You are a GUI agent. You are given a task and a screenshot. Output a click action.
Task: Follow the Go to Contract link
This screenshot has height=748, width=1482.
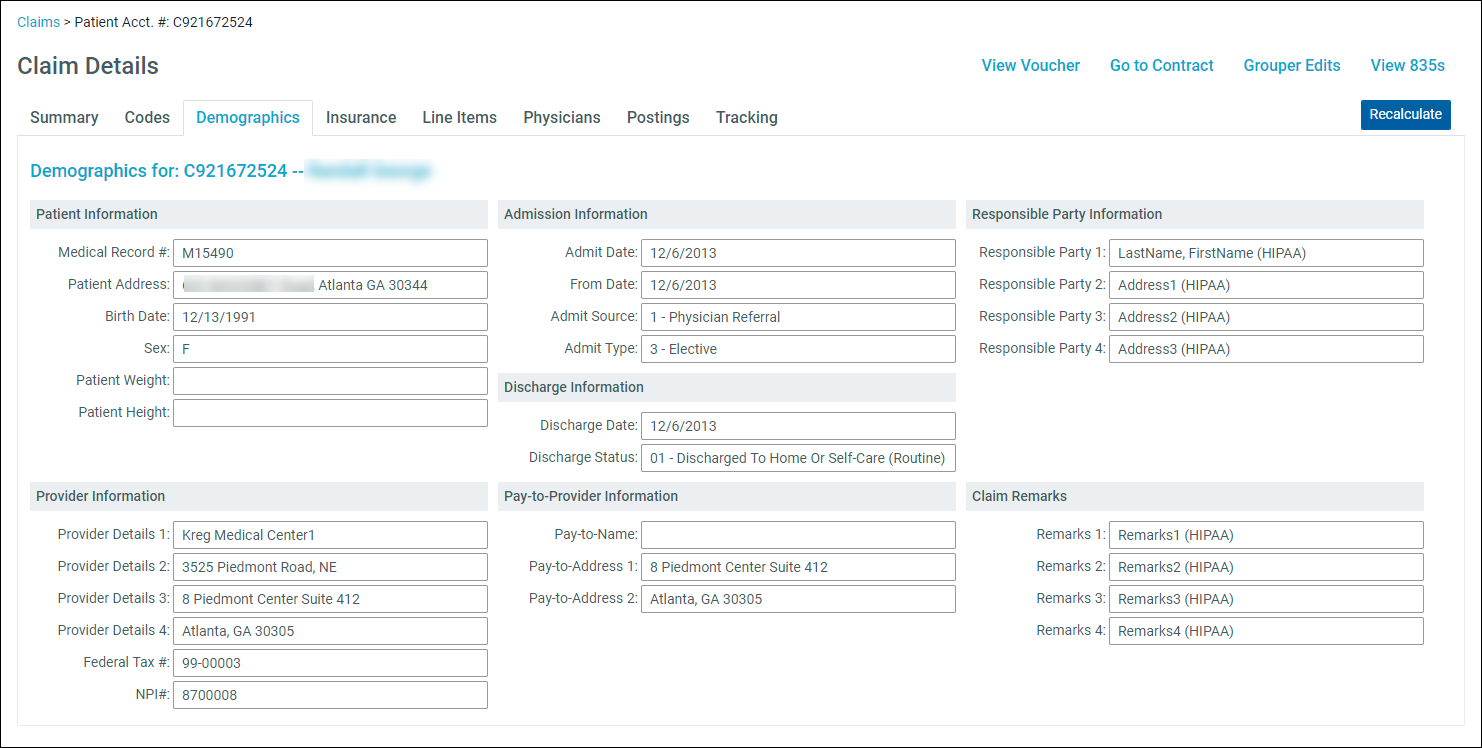pos(1162,65)
